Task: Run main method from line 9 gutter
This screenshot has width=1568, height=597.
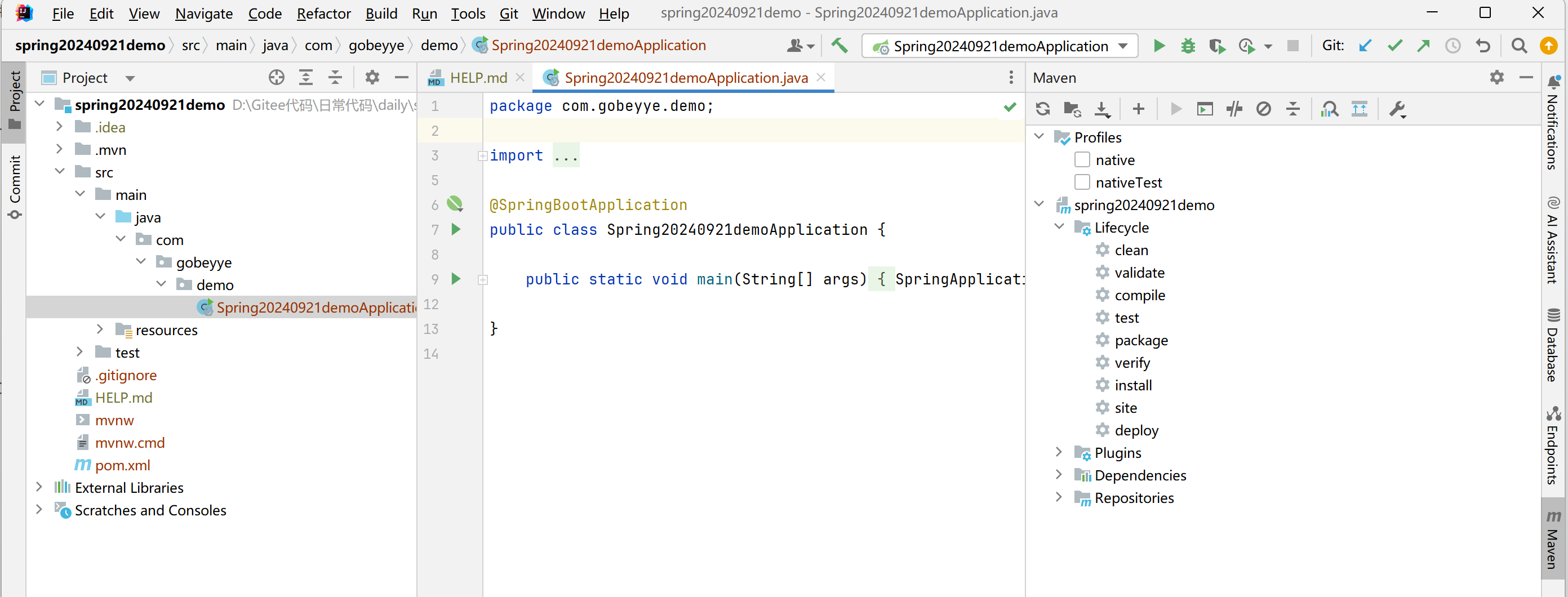Action: pos(456,279)
